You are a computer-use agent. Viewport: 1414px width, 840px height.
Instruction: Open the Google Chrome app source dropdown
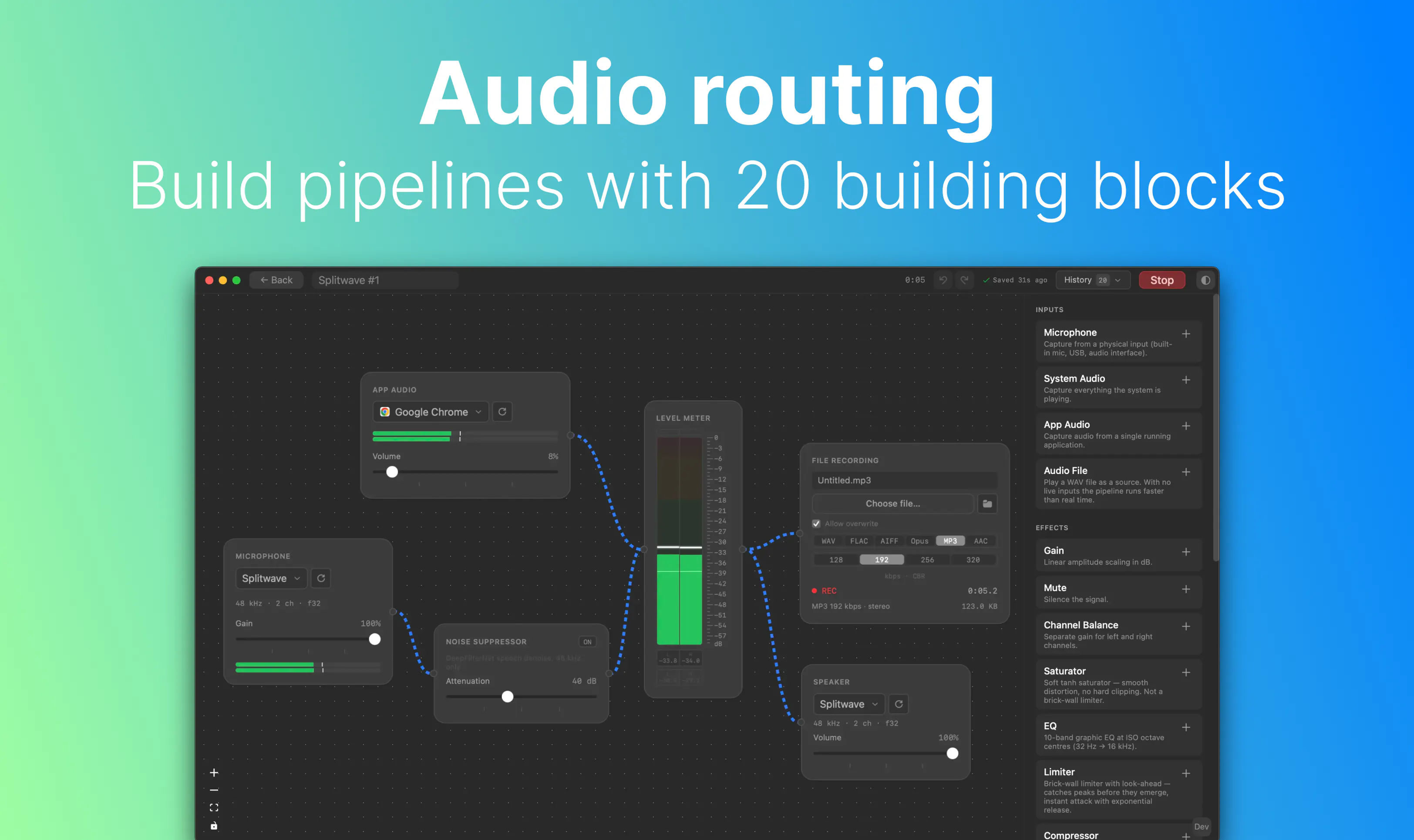click(x=431, y=412)
